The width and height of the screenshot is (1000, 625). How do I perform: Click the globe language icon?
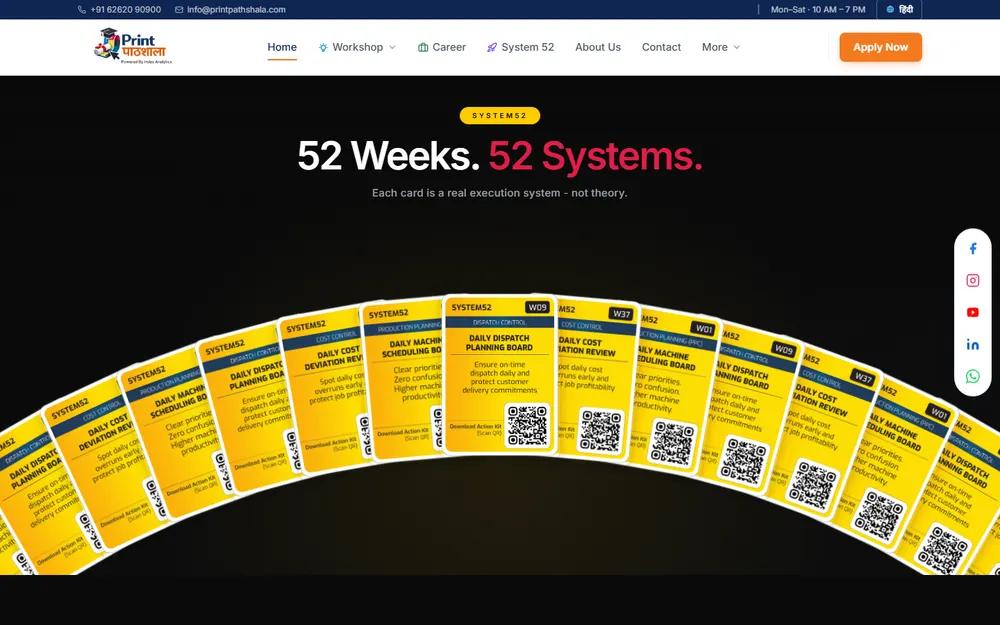[890, 10]
